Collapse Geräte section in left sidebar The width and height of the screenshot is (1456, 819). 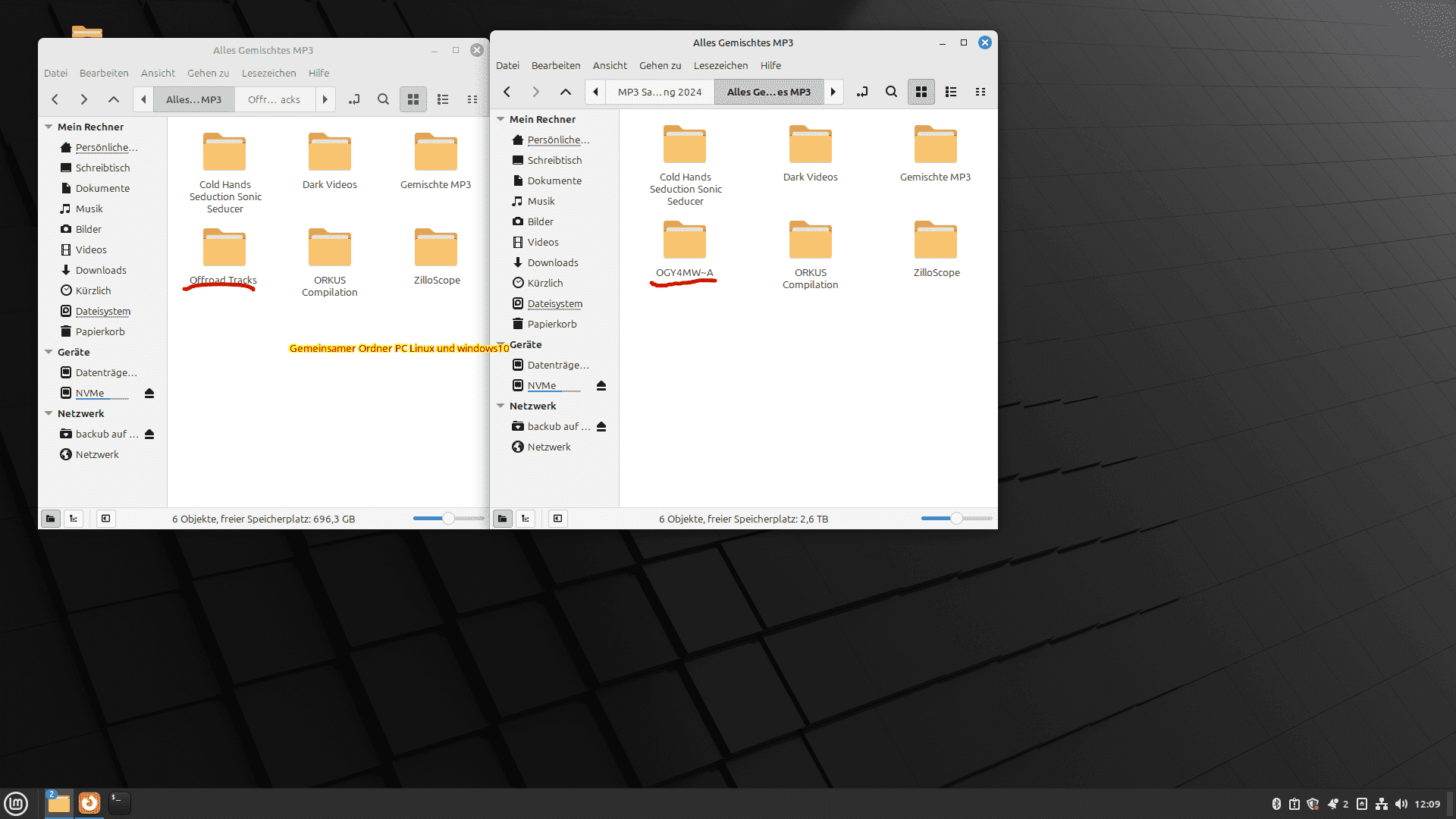point(49,352)
